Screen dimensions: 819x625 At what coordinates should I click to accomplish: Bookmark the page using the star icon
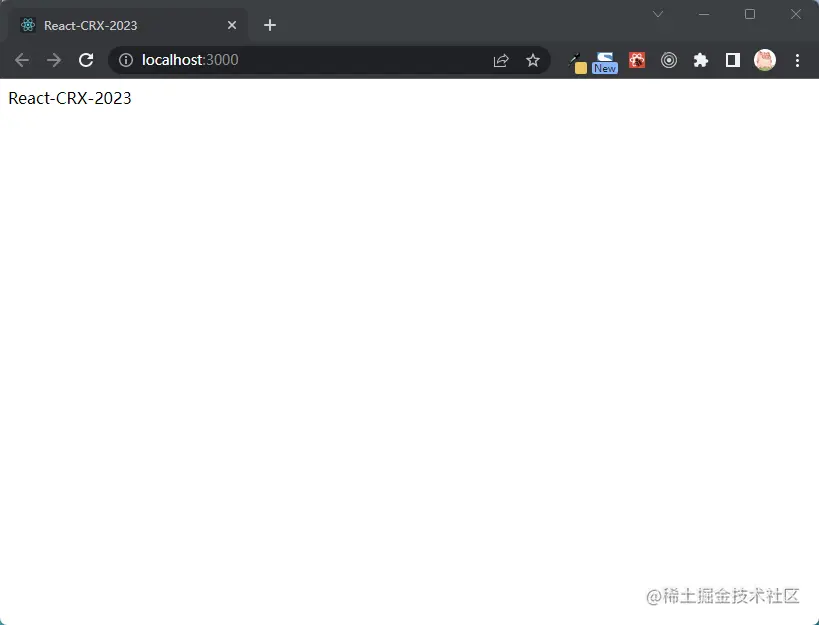point(533,60)
